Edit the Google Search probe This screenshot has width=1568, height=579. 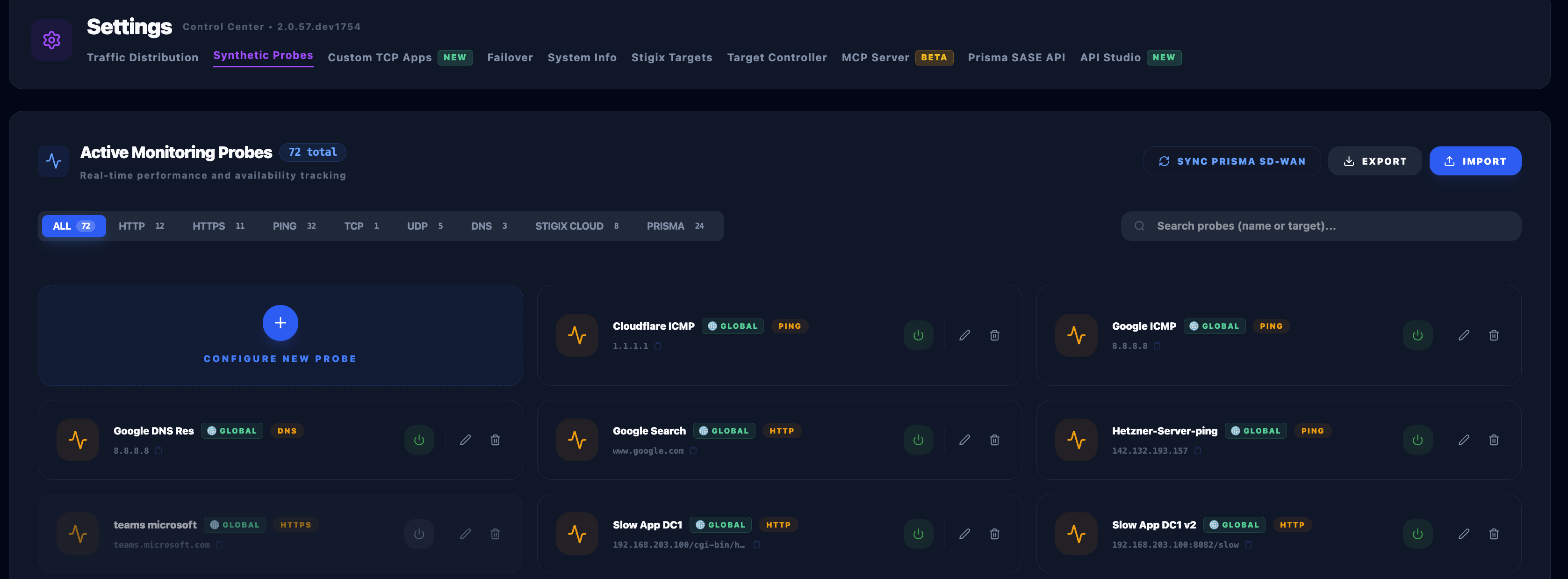click(x=964, y=440)
